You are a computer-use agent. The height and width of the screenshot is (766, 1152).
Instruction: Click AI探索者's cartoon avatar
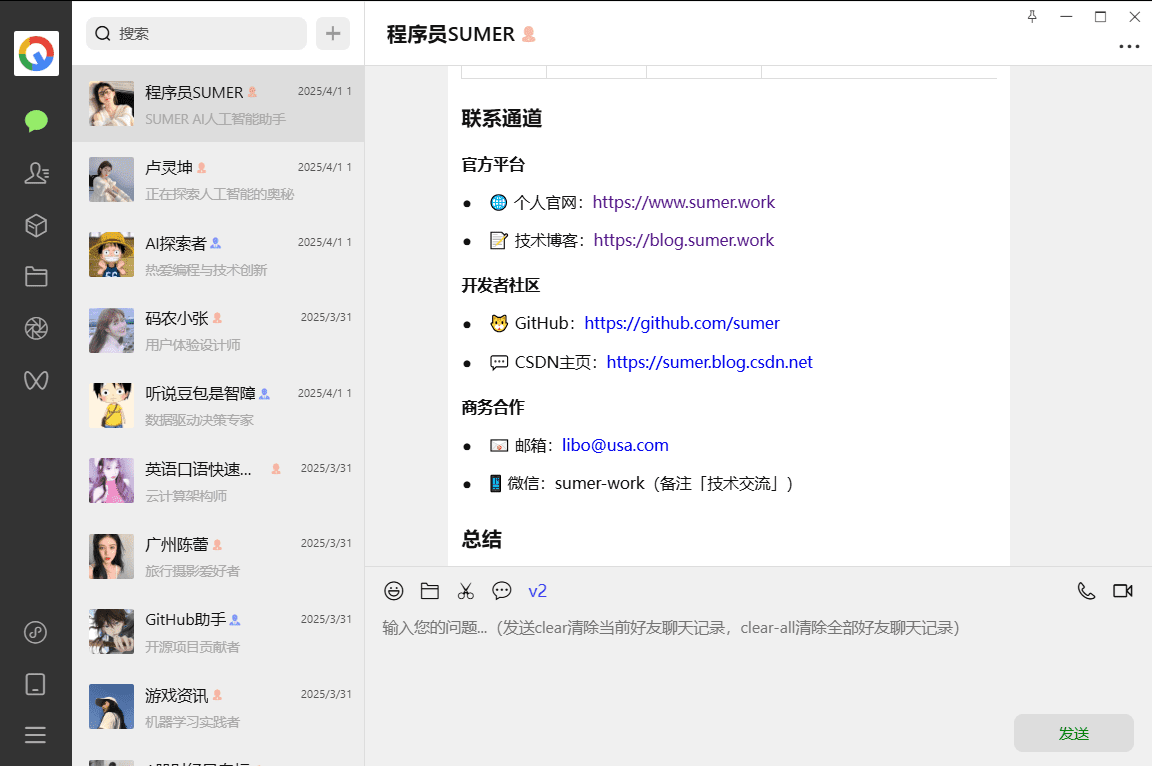click(112, 255)
